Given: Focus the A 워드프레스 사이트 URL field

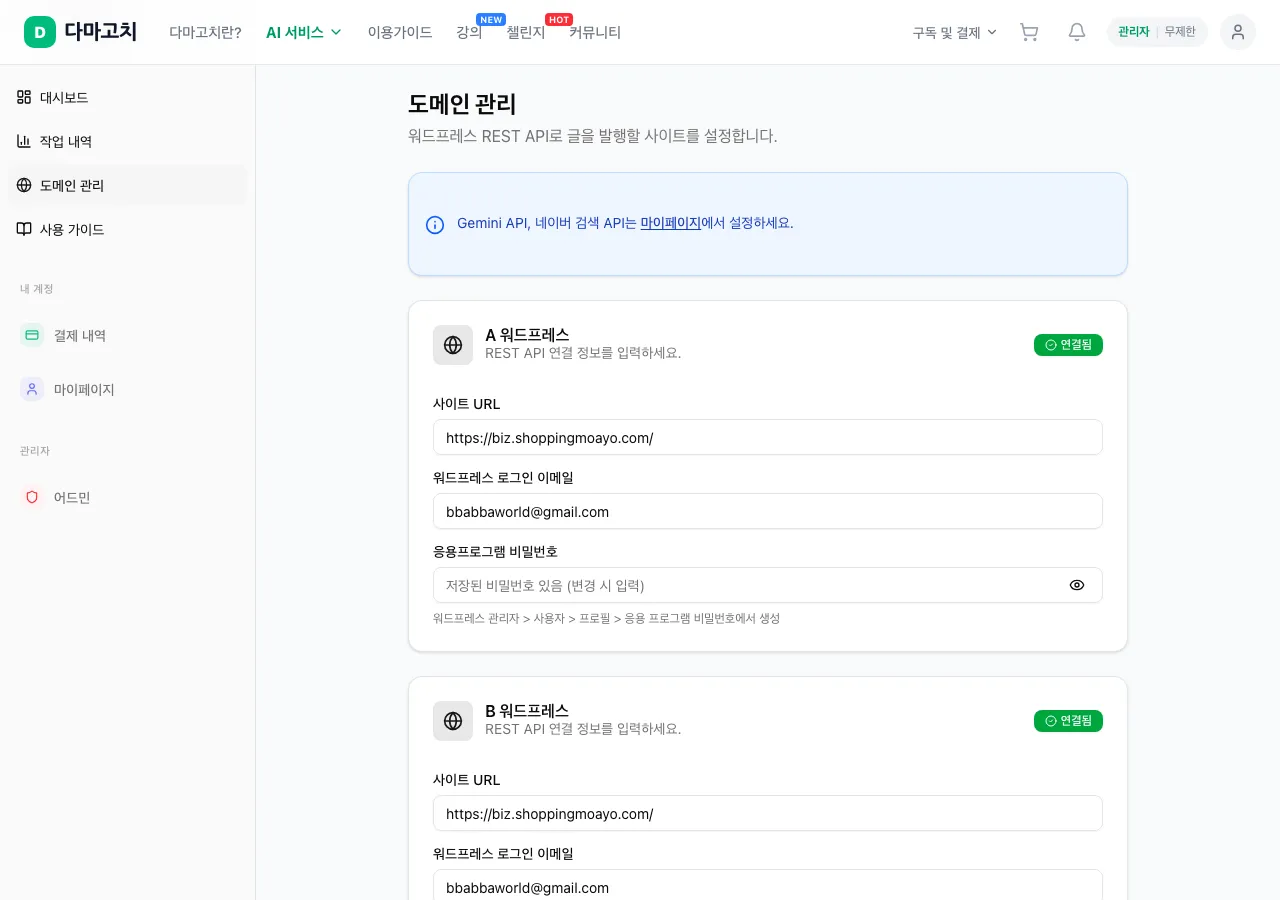Looking at the screenshot, I should point(768,437).
